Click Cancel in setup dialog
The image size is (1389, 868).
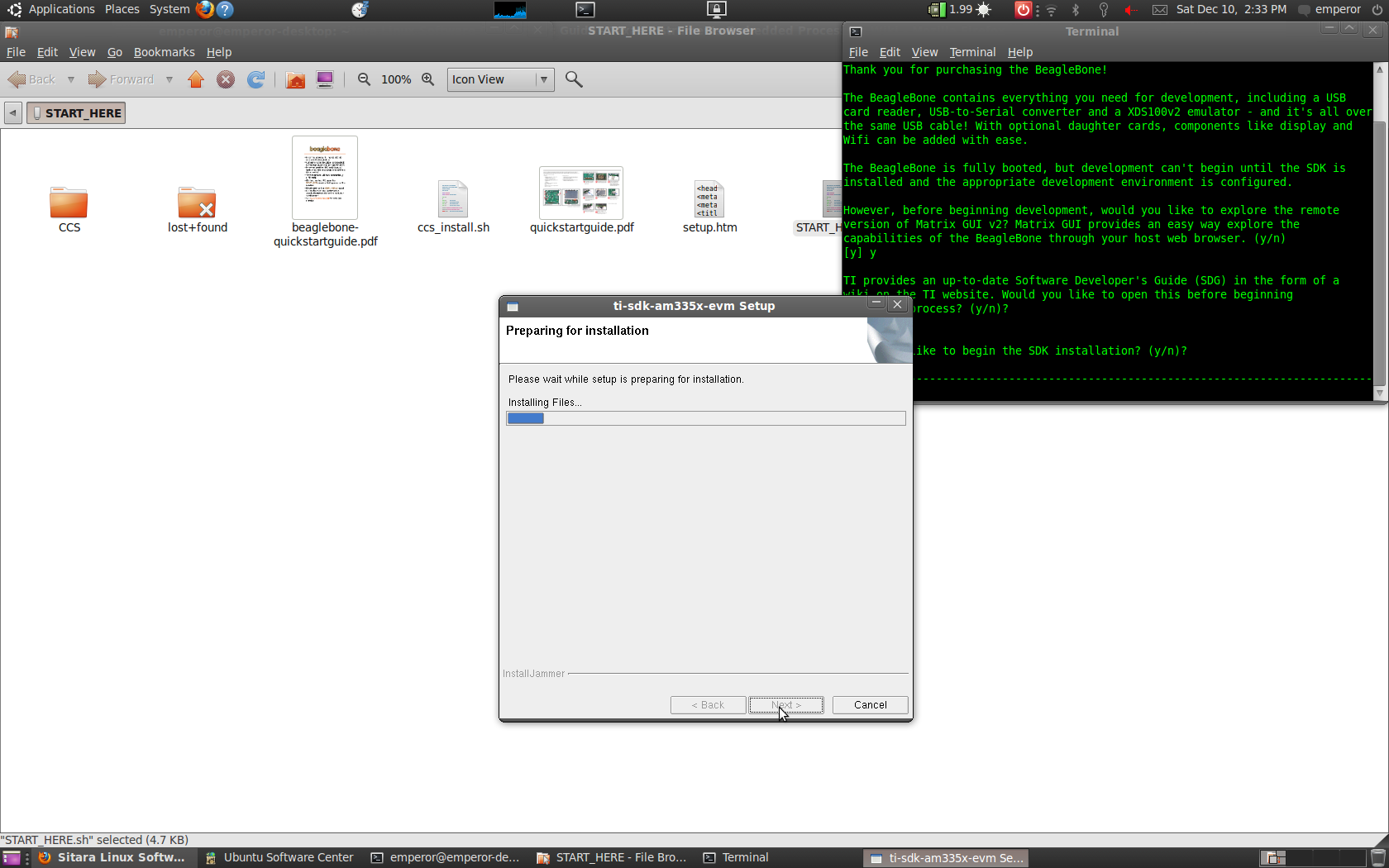pos(870,705)
